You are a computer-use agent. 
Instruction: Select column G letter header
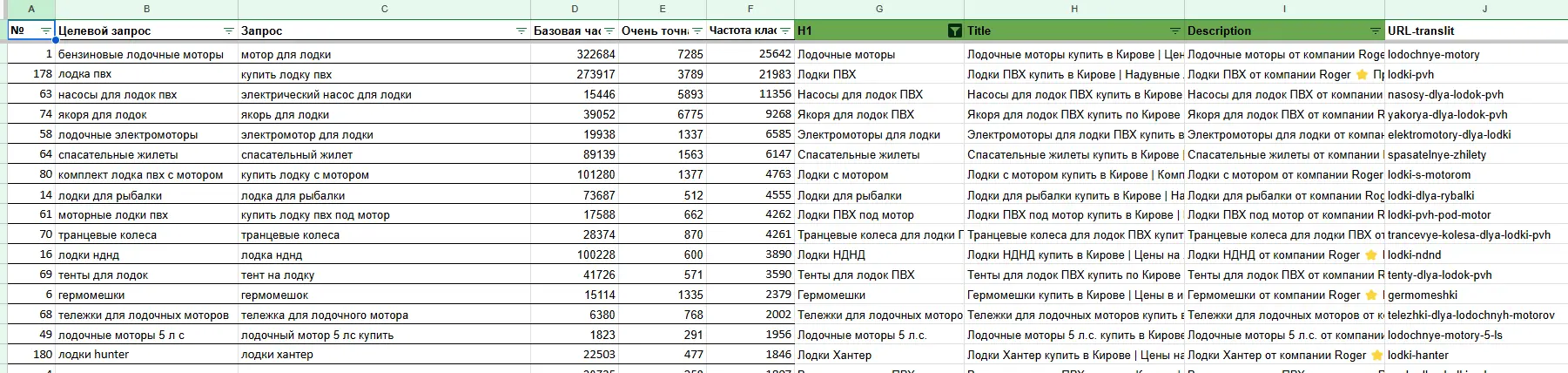tap(878, 9)
